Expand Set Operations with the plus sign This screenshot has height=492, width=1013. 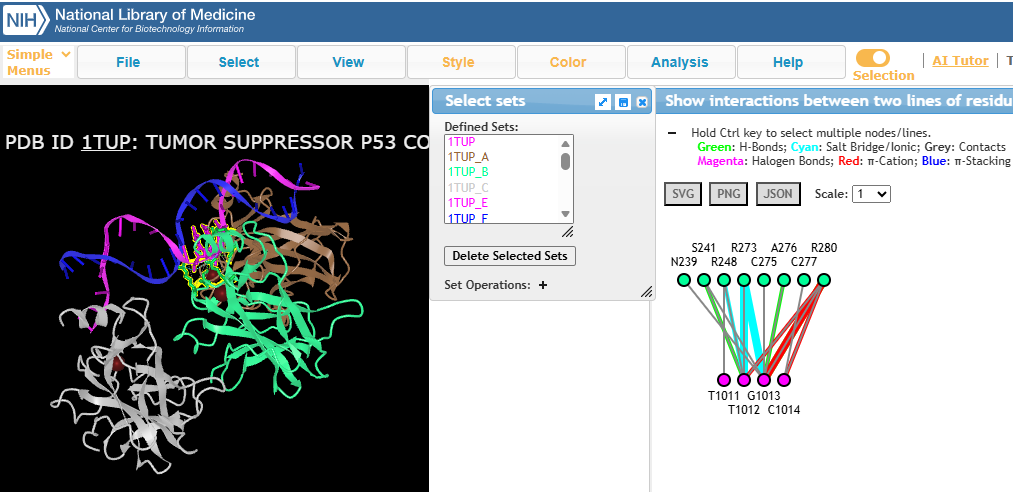pos(543,285)
